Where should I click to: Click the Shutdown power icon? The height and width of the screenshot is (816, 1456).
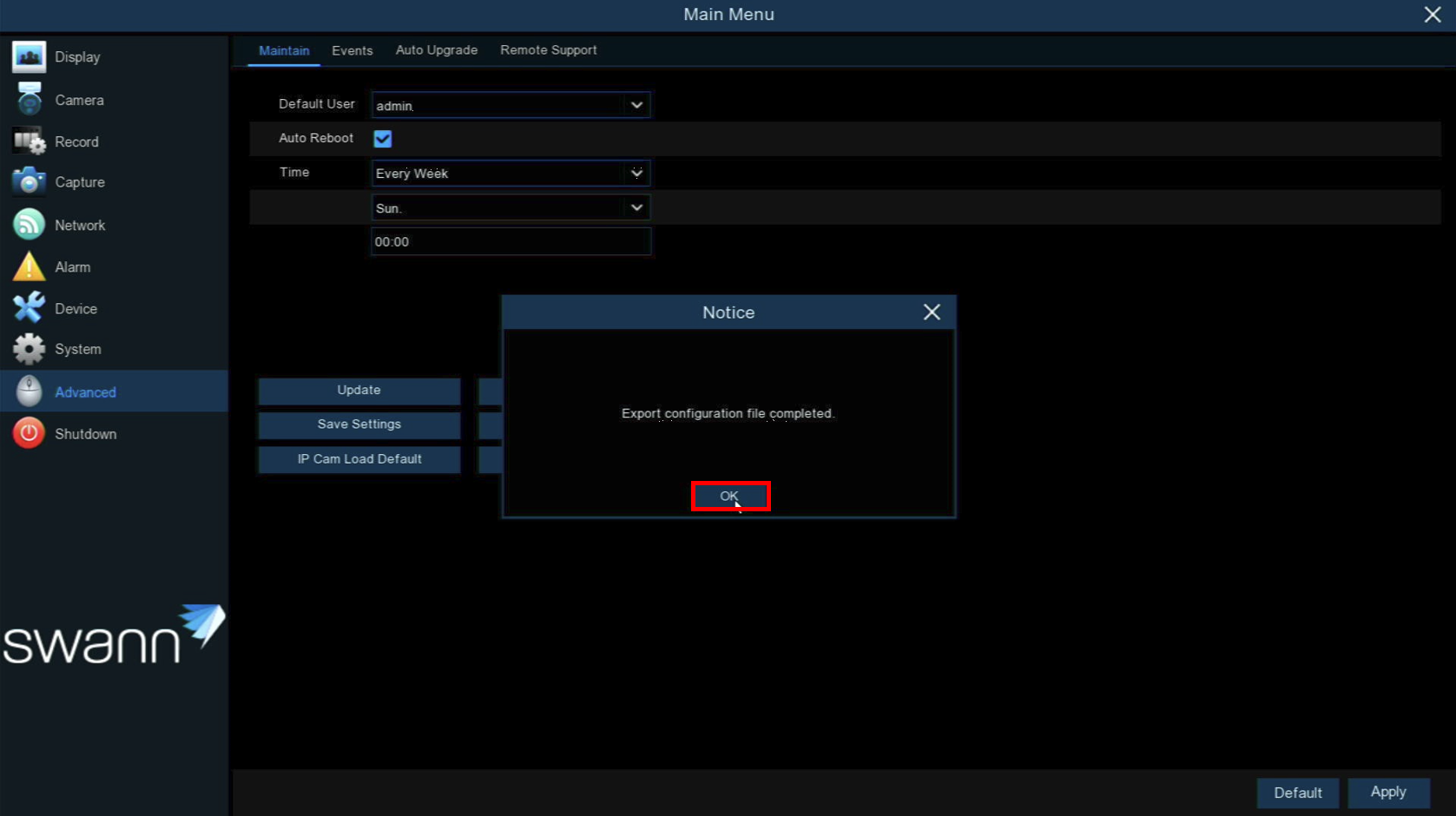tap(29, 433)
